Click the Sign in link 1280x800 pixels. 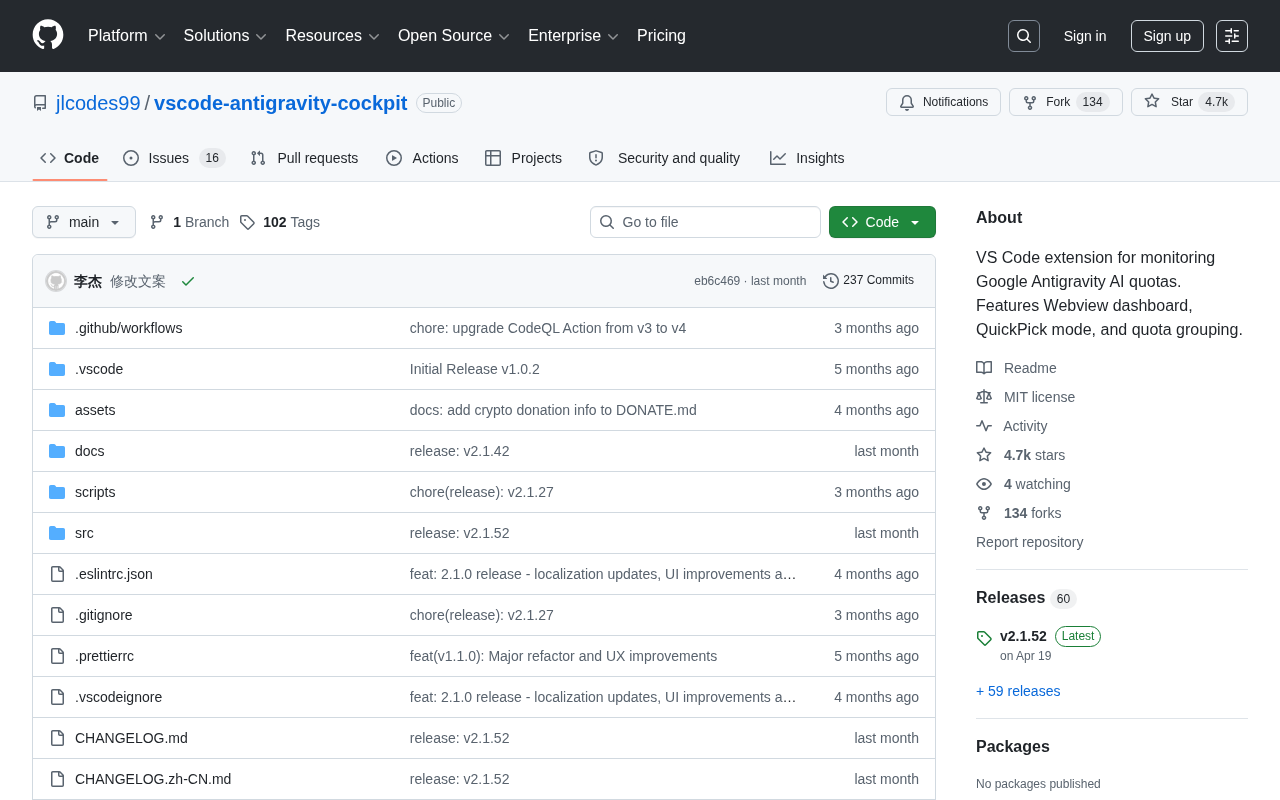(x=1085, y=36)
